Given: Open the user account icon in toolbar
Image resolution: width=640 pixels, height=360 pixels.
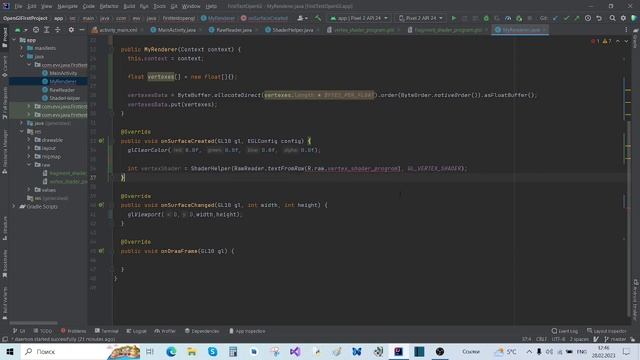Looking at the screenshot, I should click(x=302, y=18).
